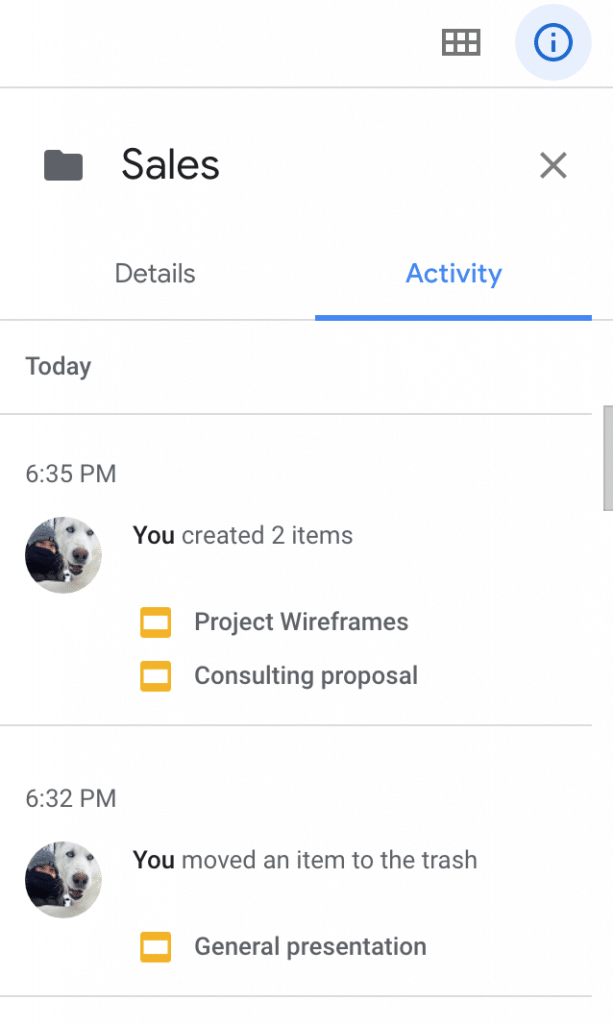This screenshot has width=613, height=1024.
Task: Click the Slides icon beside Project Wireframes
Action: pos(155,621)
